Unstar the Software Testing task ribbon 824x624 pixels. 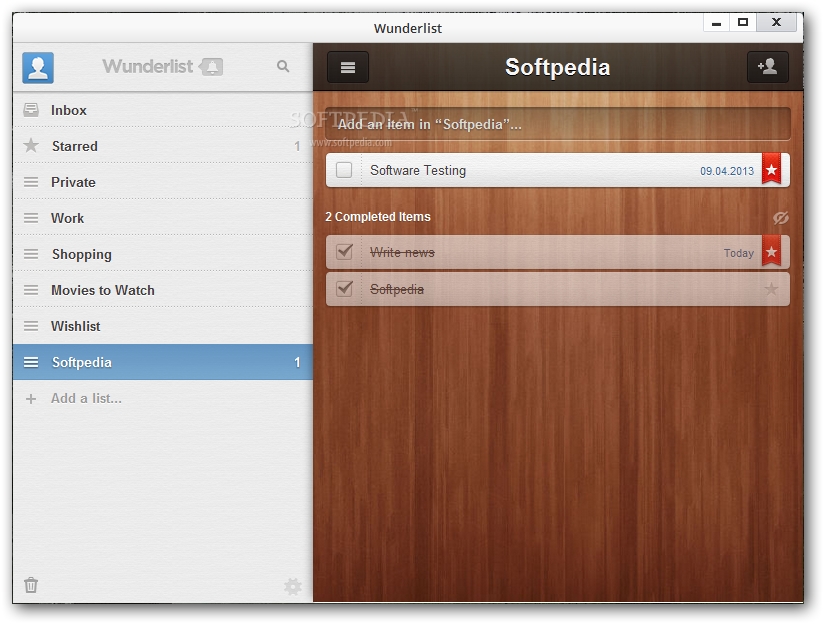[x=771, y=169]
